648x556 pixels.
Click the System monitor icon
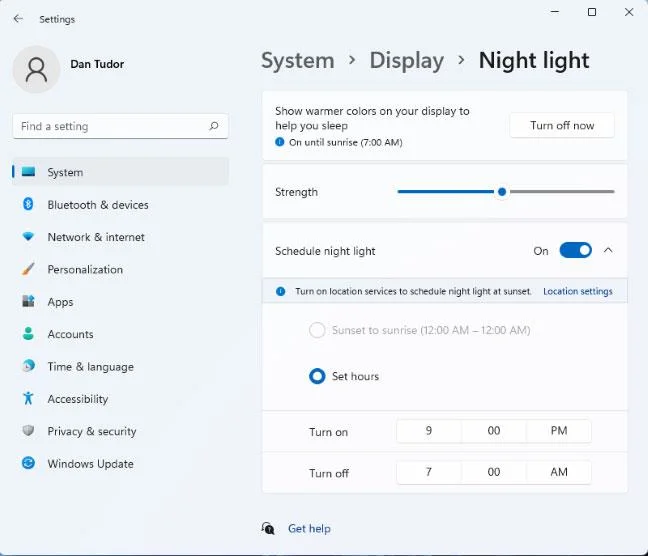coord(29,171)
